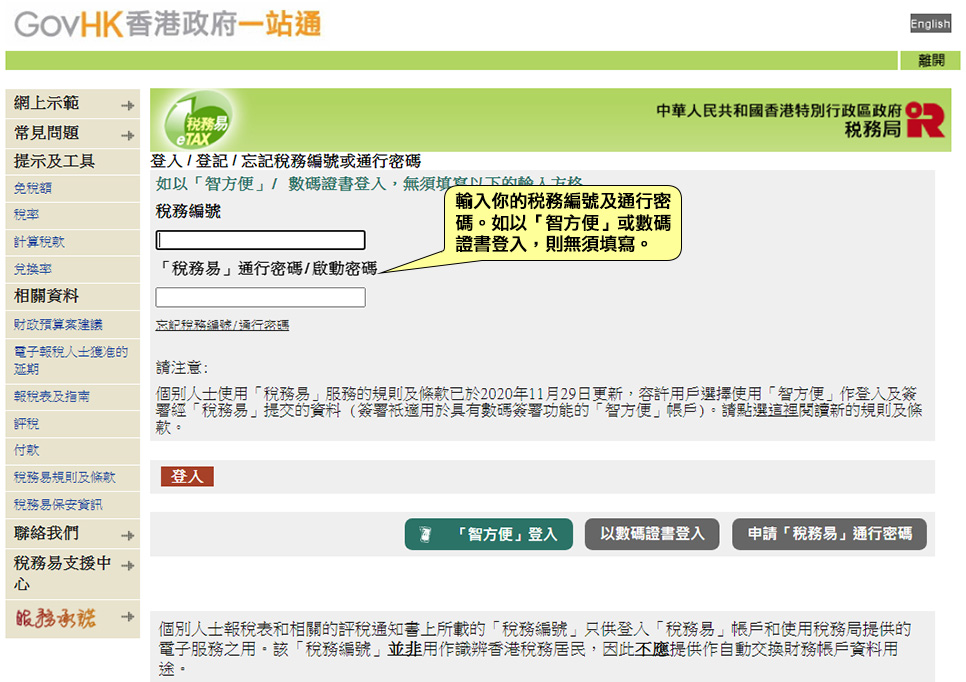Viewport: 966px width, 682px height.
Task: Click the 登入/登記/忘記税務編號或通行密碼 heading
Action: click(x=286, y=161)
